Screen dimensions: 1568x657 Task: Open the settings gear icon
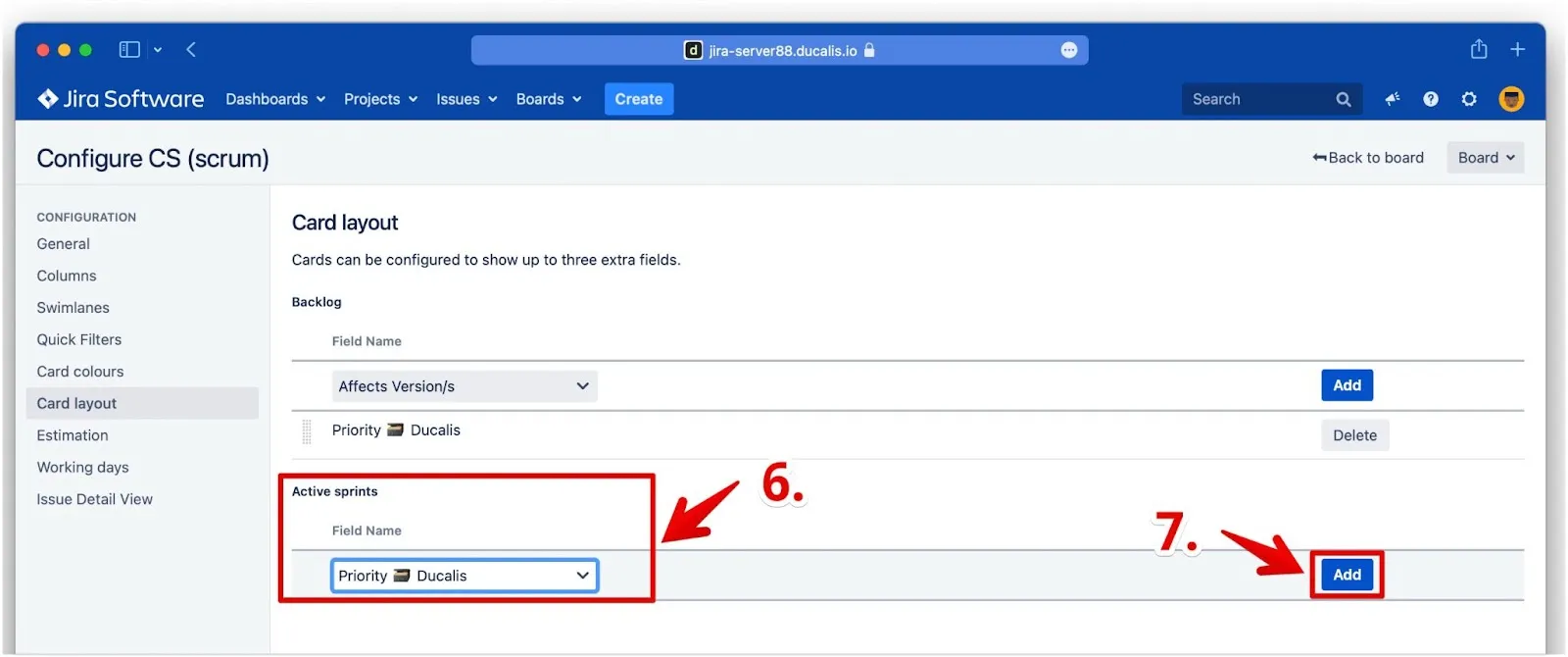(1469, 99)
